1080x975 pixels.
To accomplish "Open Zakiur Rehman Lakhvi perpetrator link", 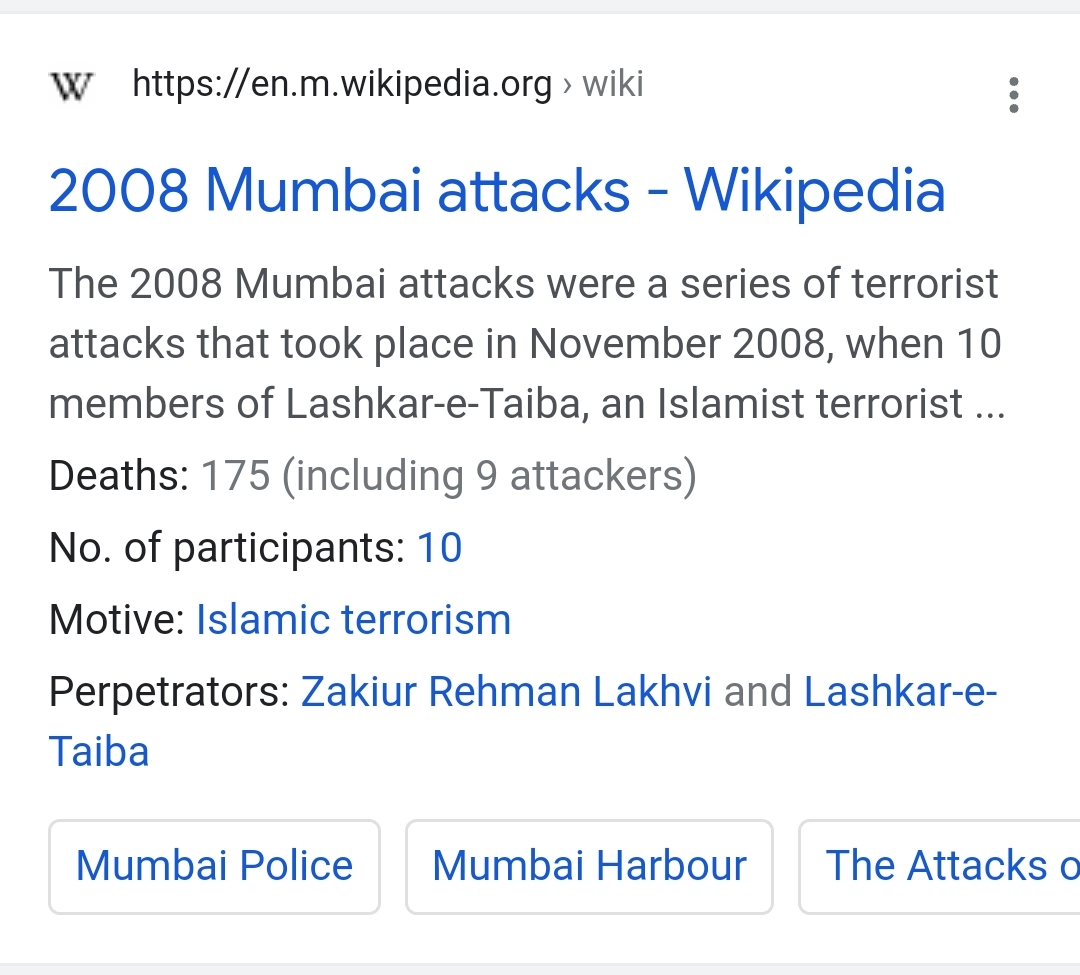I will (x=506, y=691).
